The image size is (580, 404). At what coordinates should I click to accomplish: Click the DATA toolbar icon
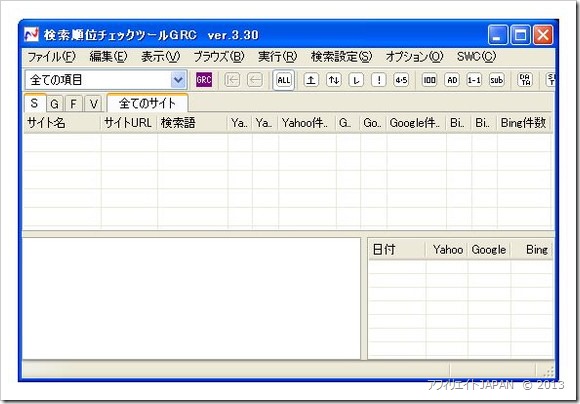525,80
